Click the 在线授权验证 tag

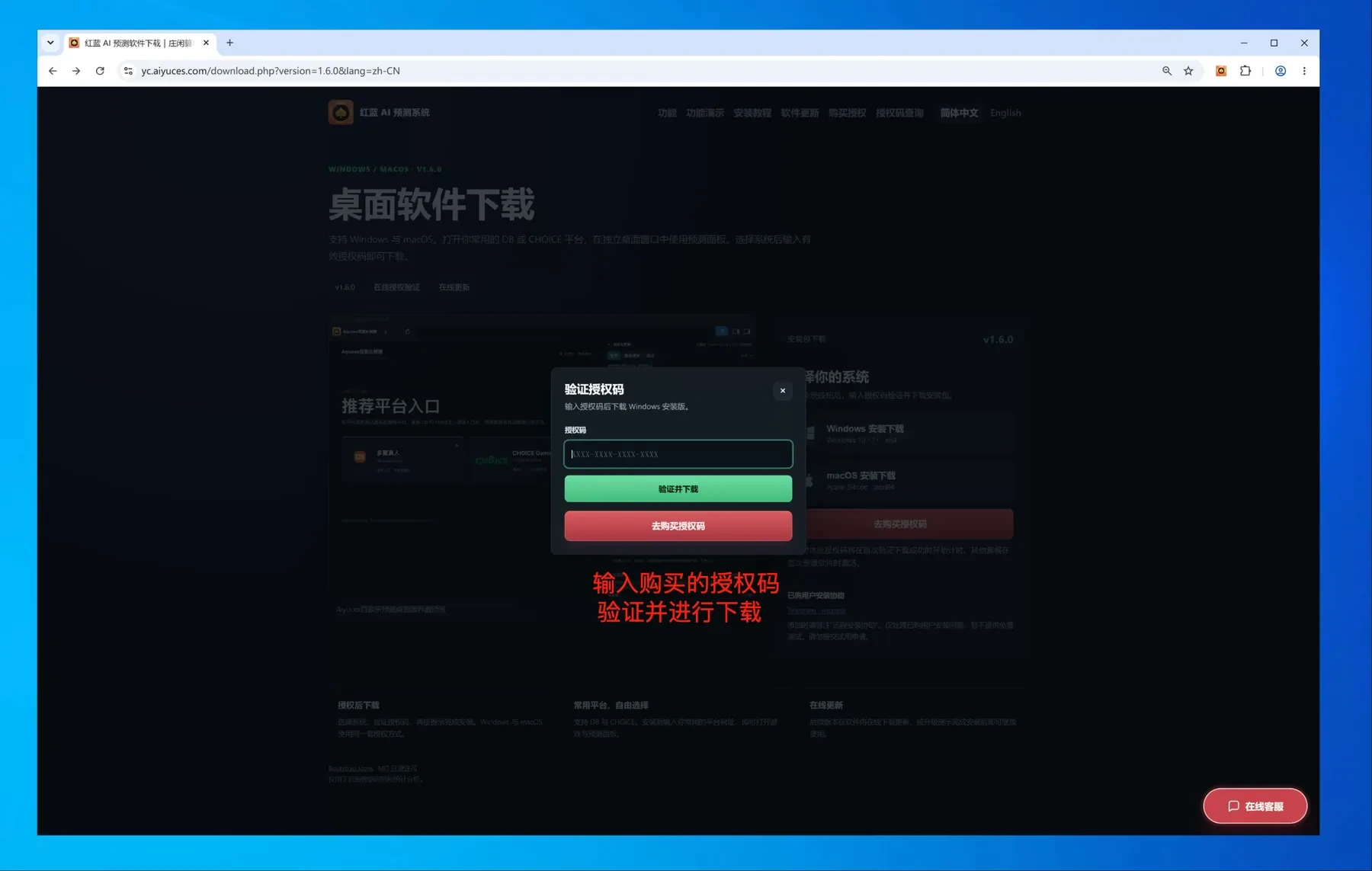[x=397, y=287]
